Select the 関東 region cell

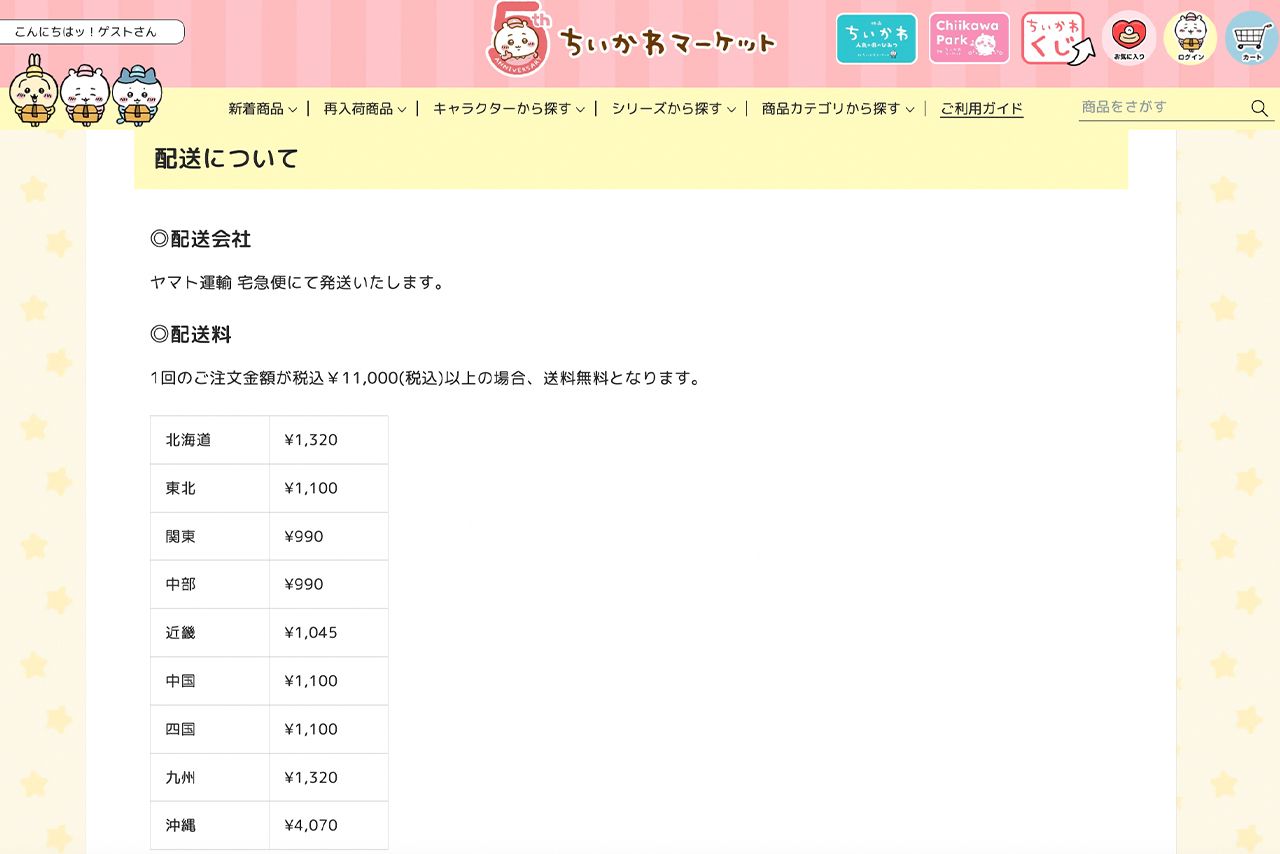click(210, 536)
